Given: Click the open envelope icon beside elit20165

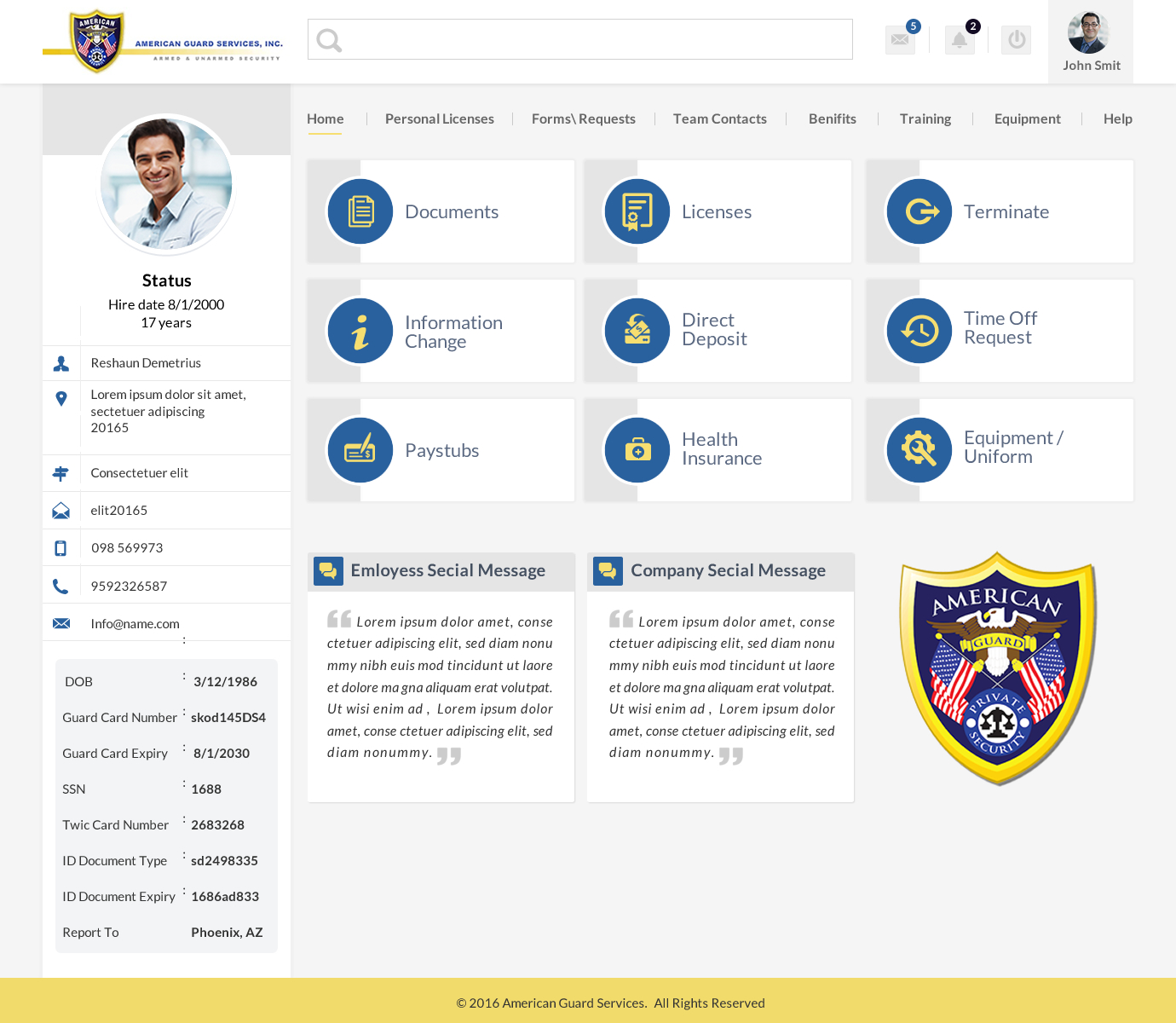Looking at the screenshot, I should (x=61, y=511).
